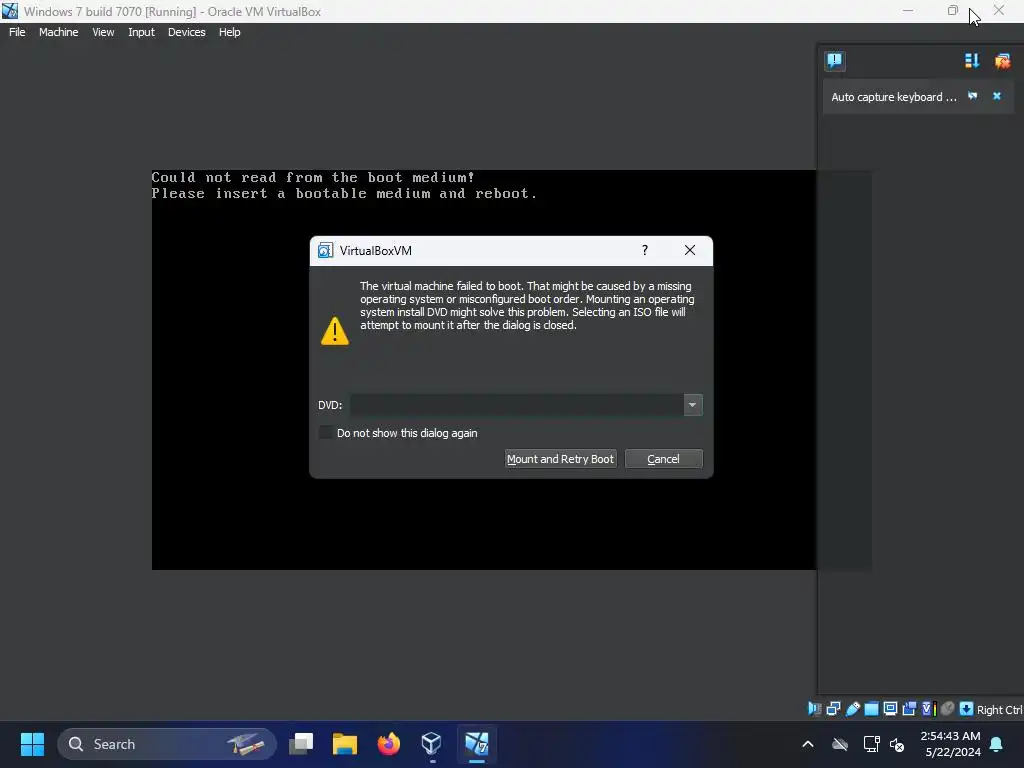This screenshot has width=1024, height=768.
Task: Cancel the VirtualBoxVM boot failure dialog
Action: click(664, 458)
